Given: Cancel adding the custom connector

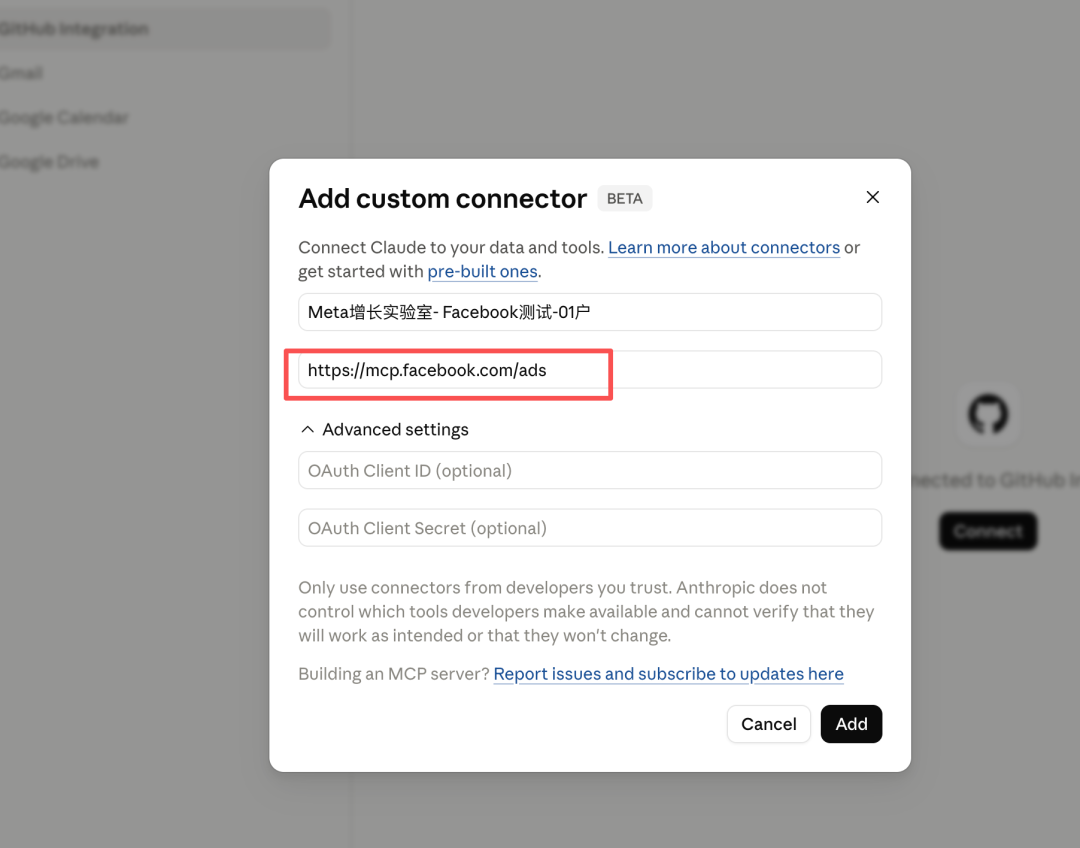Looking at the screenshot, I should tap(769, 724).
